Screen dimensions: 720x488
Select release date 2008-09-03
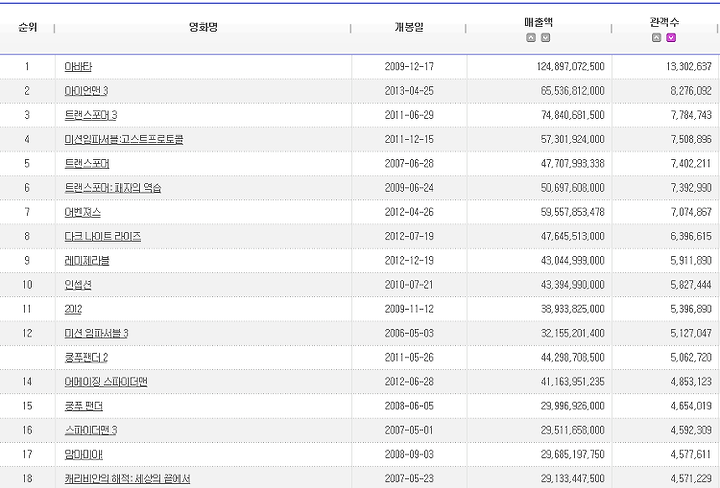409,454
